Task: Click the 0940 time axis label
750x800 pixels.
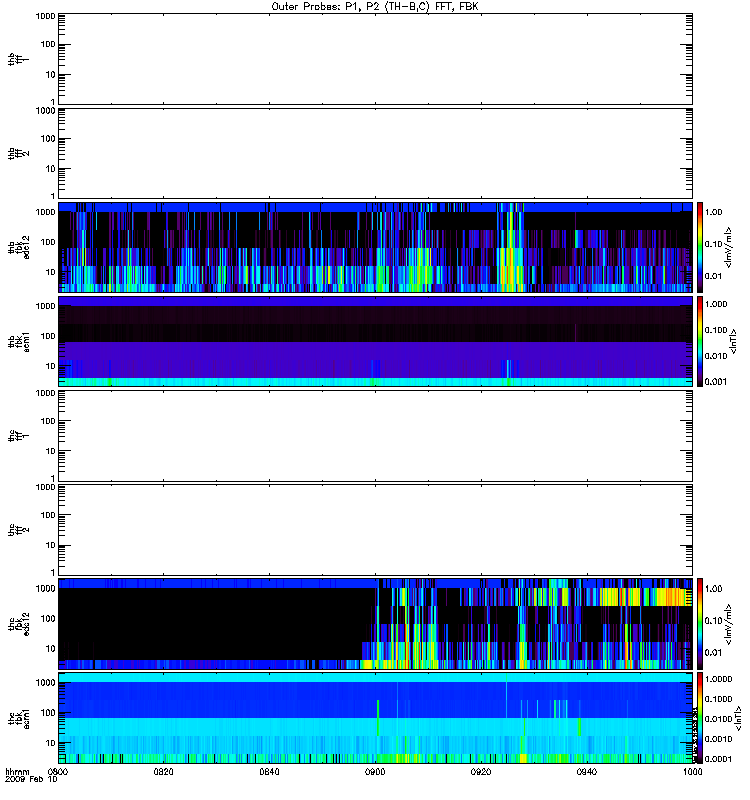Action: tap(587, 771)
